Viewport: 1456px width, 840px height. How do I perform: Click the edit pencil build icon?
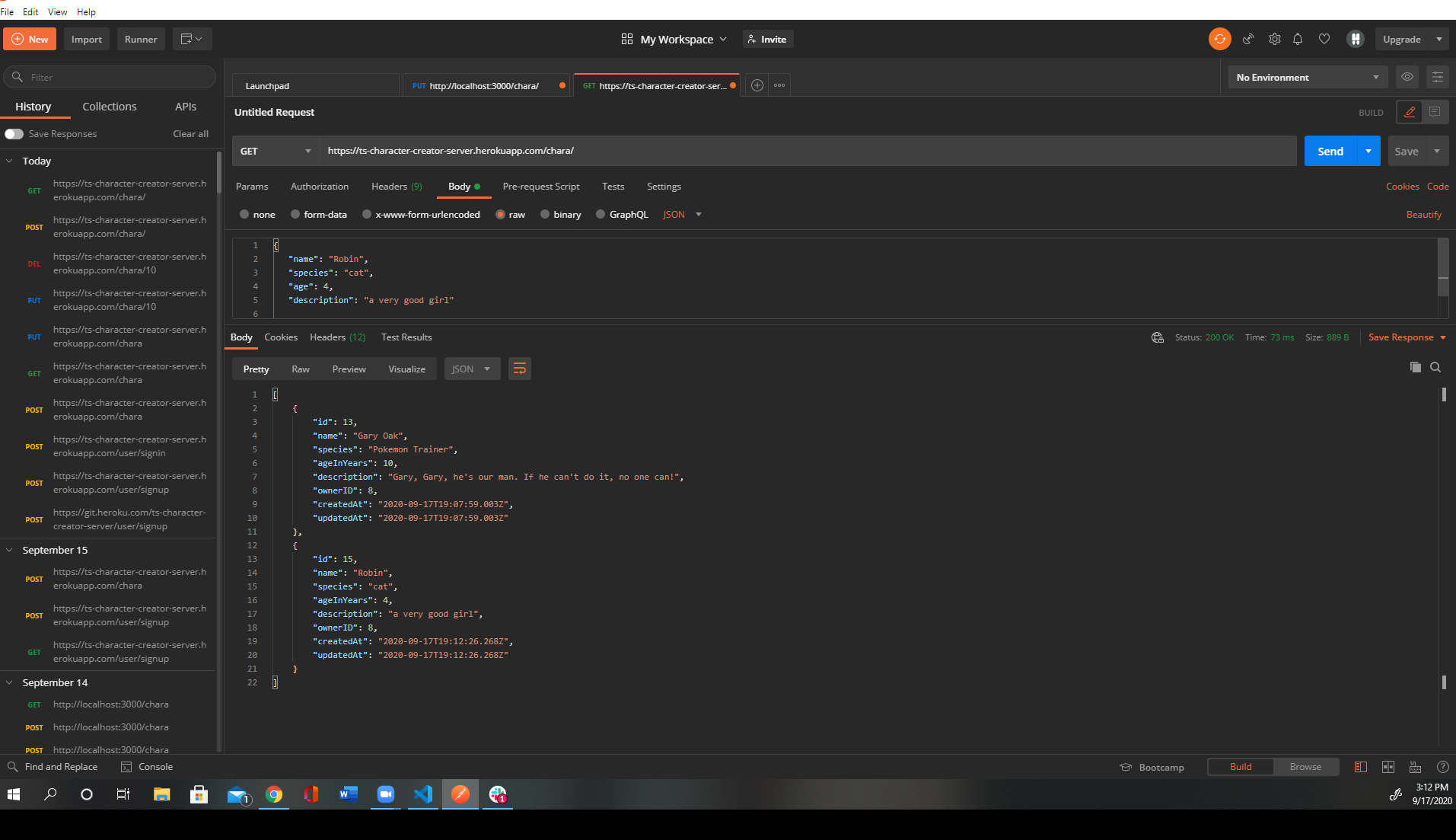[1410, 112]
